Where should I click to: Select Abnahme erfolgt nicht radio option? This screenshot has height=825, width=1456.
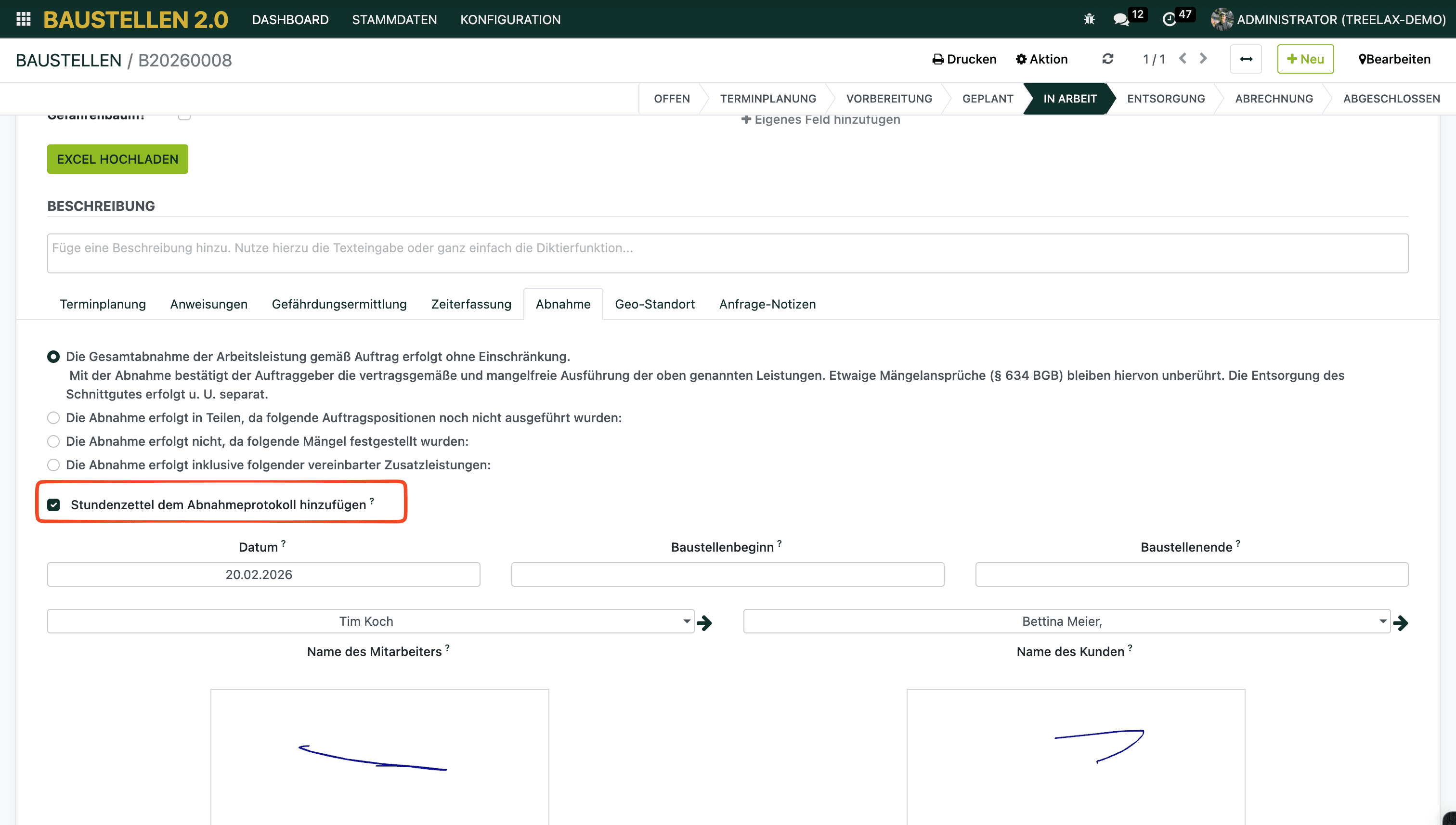(53, 441)
